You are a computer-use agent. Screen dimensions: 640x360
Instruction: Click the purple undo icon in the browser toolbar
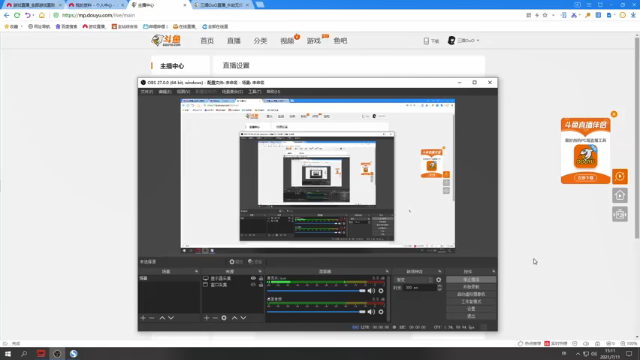point(27,15)
